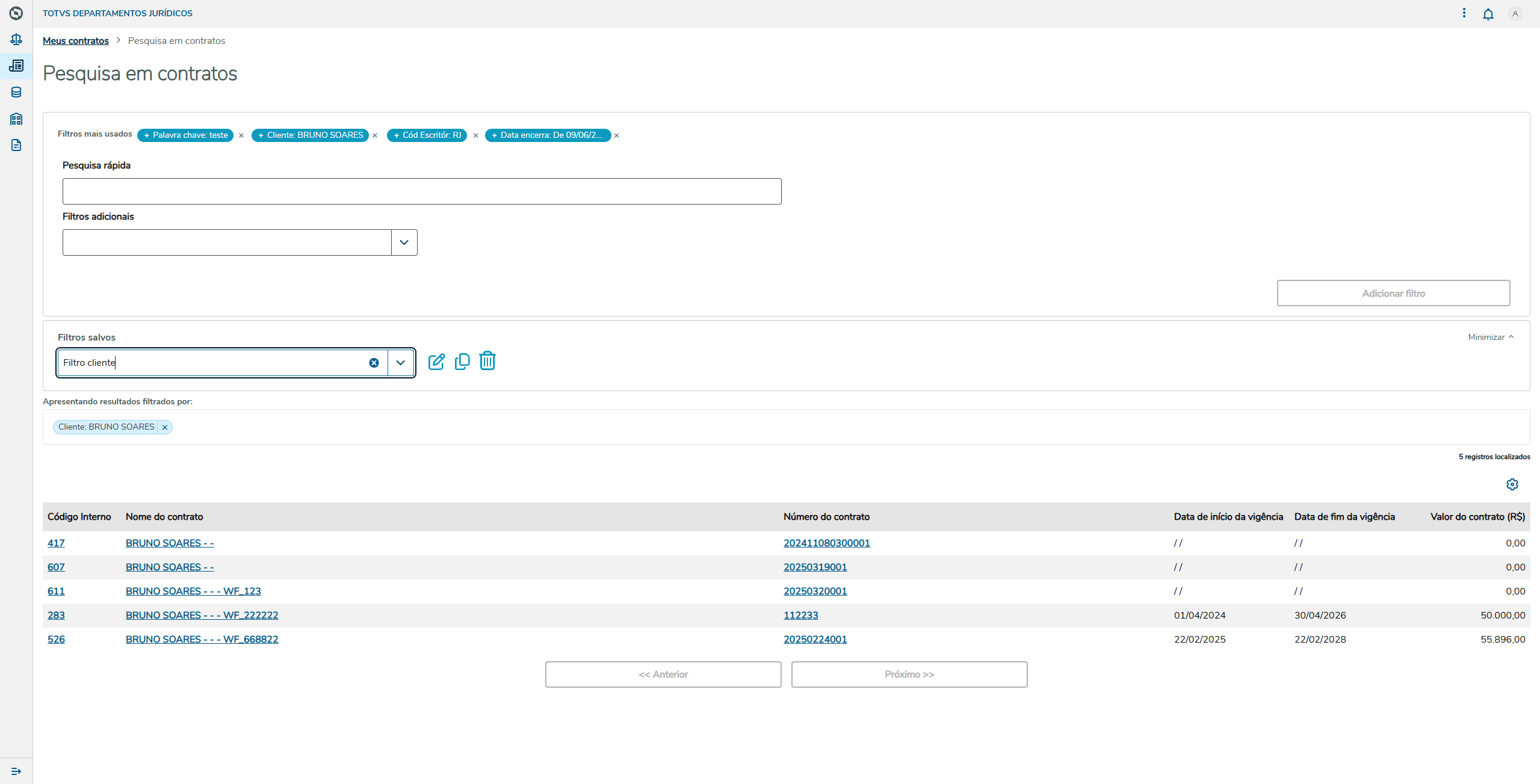Image resolution: width=1540 pixels, height=784 pixels.
Task: Open the scales of justice sidebar icon
Action: coord(16,39)
